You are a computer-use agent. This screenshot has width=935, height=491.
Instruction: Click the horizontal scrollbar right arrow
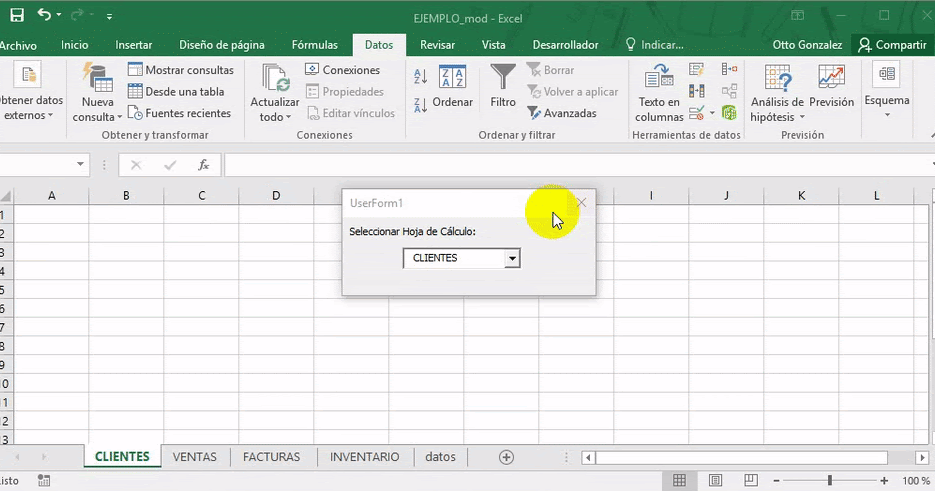(x=922, y=458)
